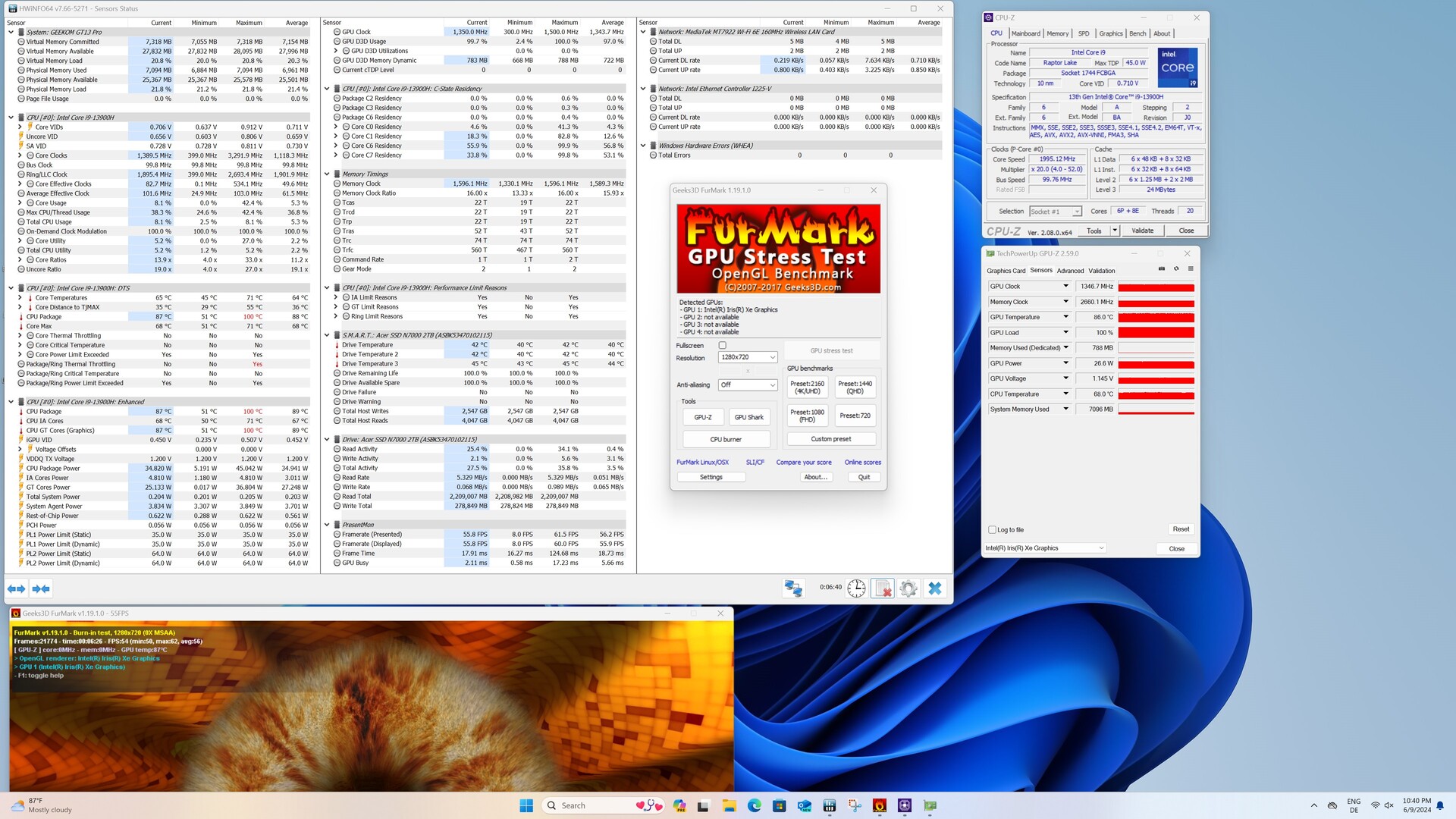Open Task View from taskbar

pos(704,805)
